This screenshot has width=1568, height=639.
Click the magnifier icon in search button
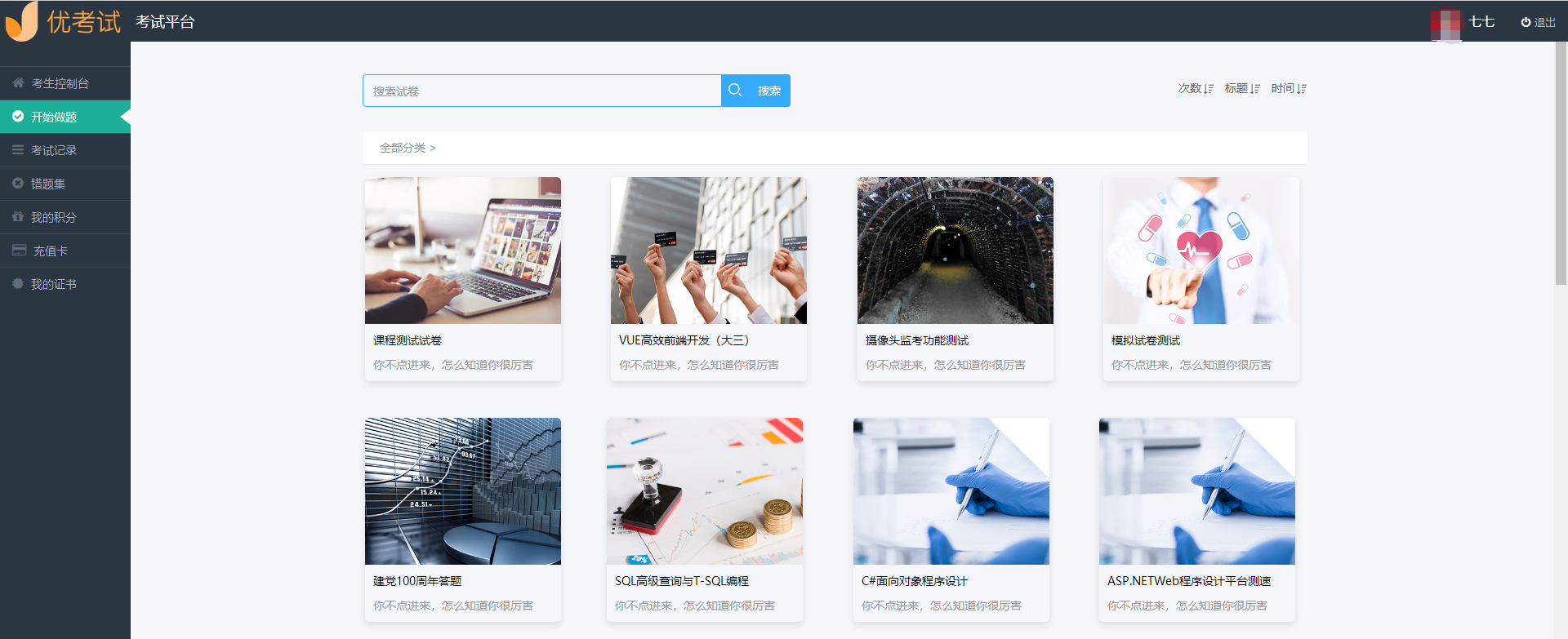click(x=735, y=90)
